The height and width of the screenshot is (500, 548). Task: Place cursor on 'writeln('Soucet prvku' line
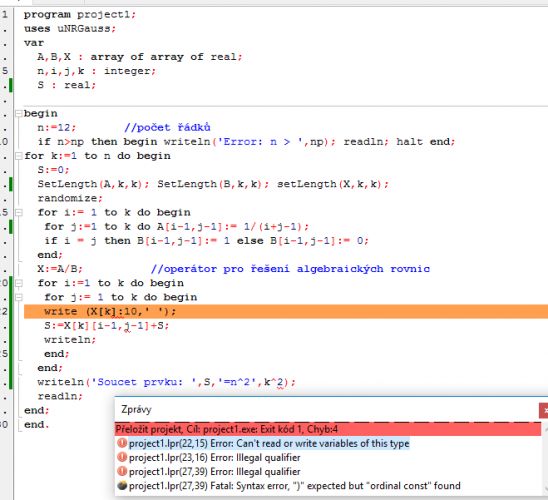[x=166, y=382]
